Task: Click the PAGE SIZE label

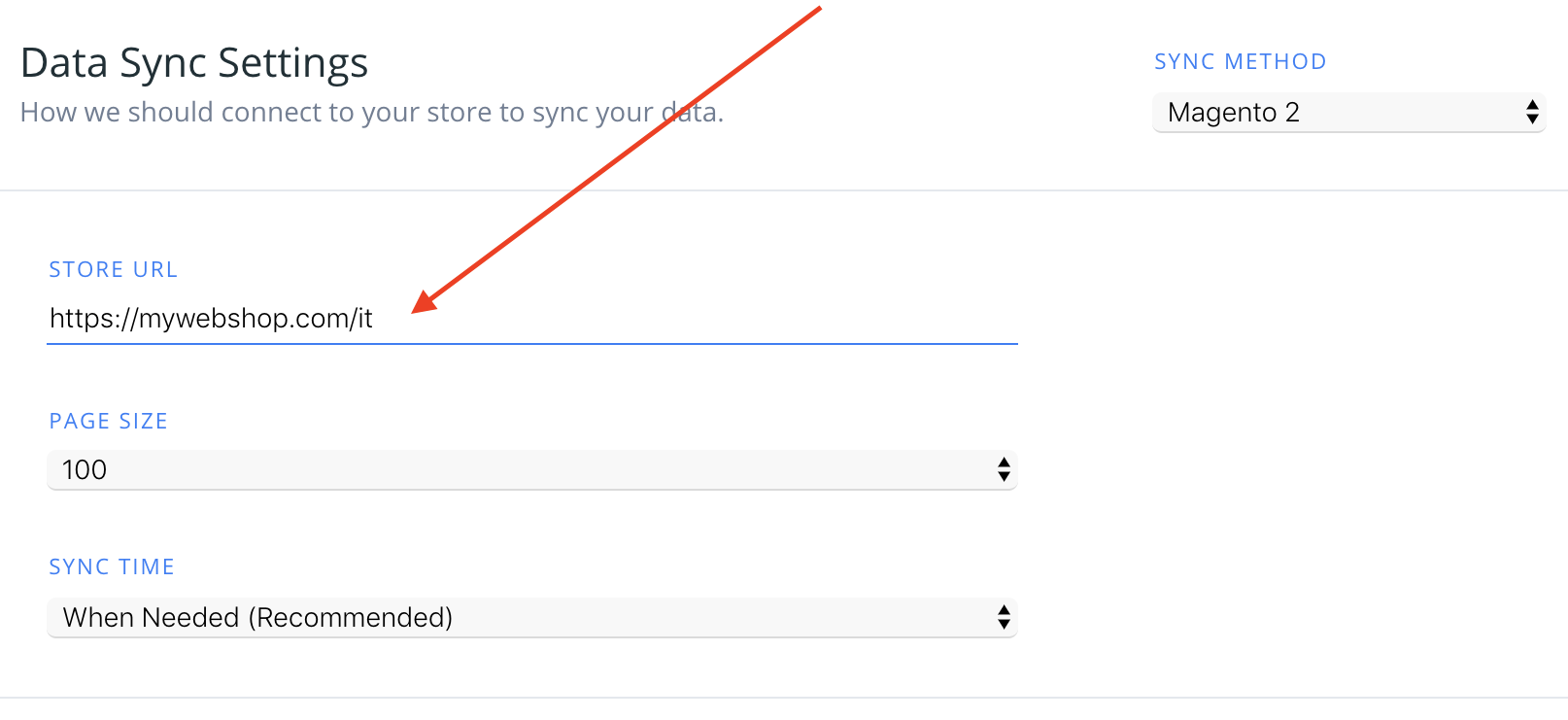Action: pyautogui.click(x=108, y=422)
